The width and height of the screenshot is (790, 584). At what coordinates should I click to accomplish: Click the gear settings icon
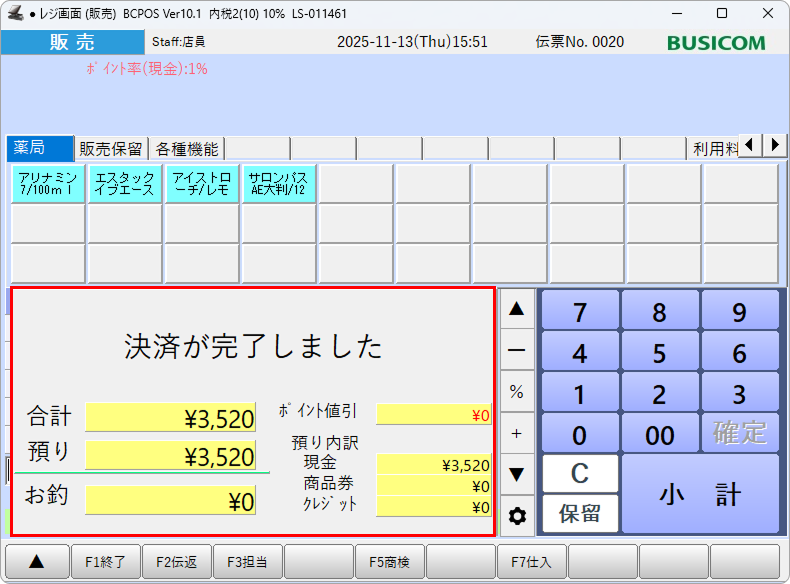point(516,516)
